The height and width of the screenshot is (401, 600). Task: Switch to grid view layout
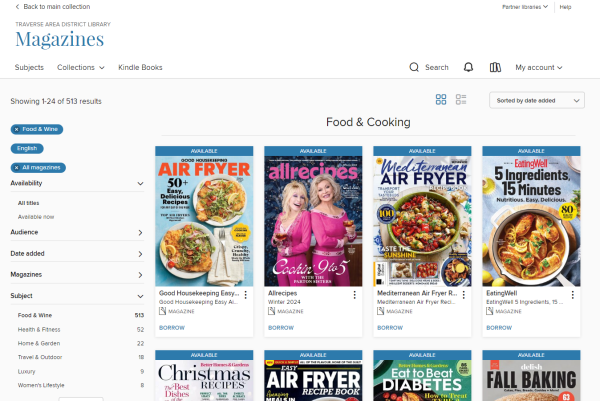(441, 100)
